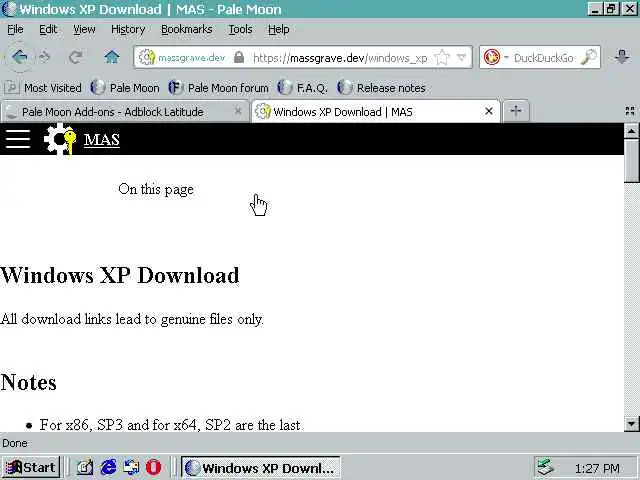Click the On this page text
The height and width of the screenshot is (480, 640).
[x=156, y=189]
